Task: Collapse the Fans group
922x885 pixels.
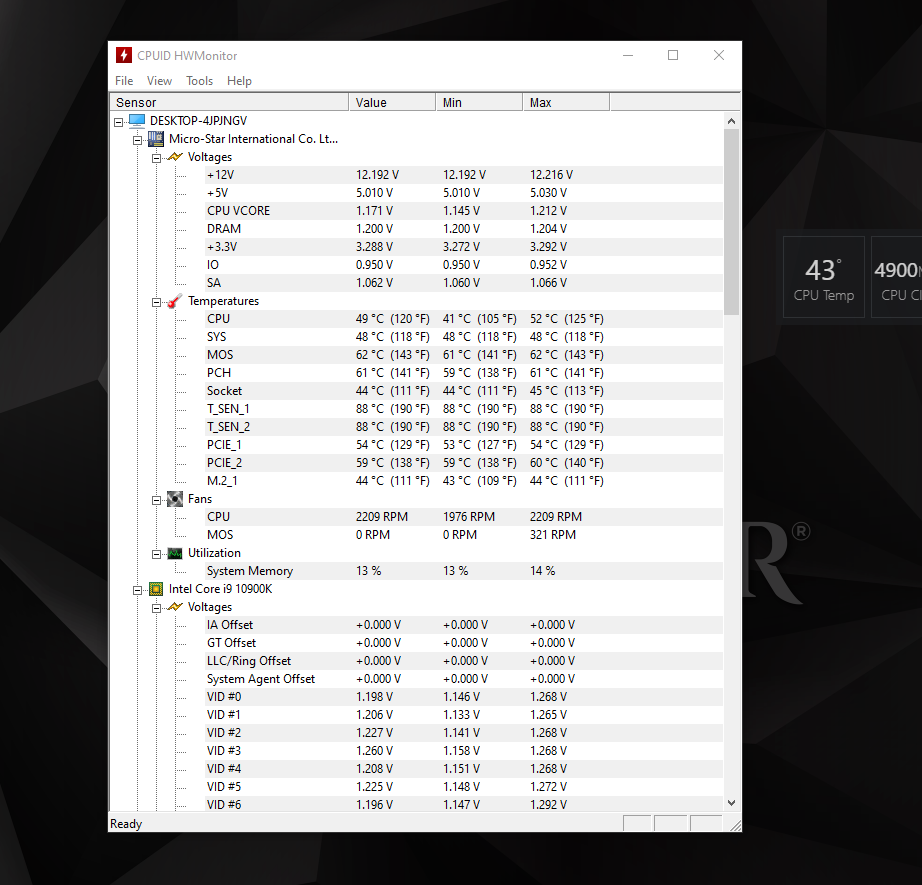Action: 156,500
